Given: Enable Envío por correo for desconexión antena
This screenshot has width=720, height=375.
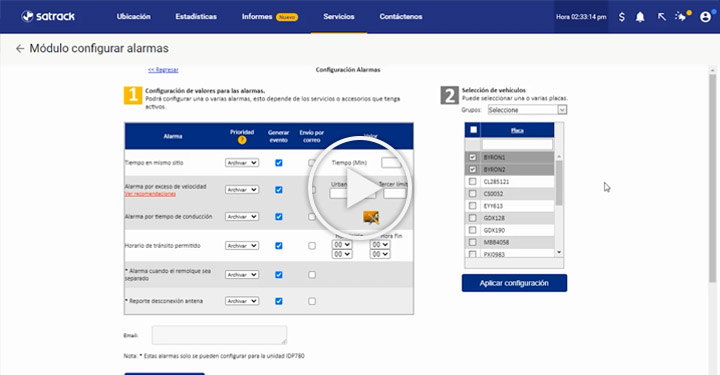Looking at the screenshot, I should pos(312,301).
